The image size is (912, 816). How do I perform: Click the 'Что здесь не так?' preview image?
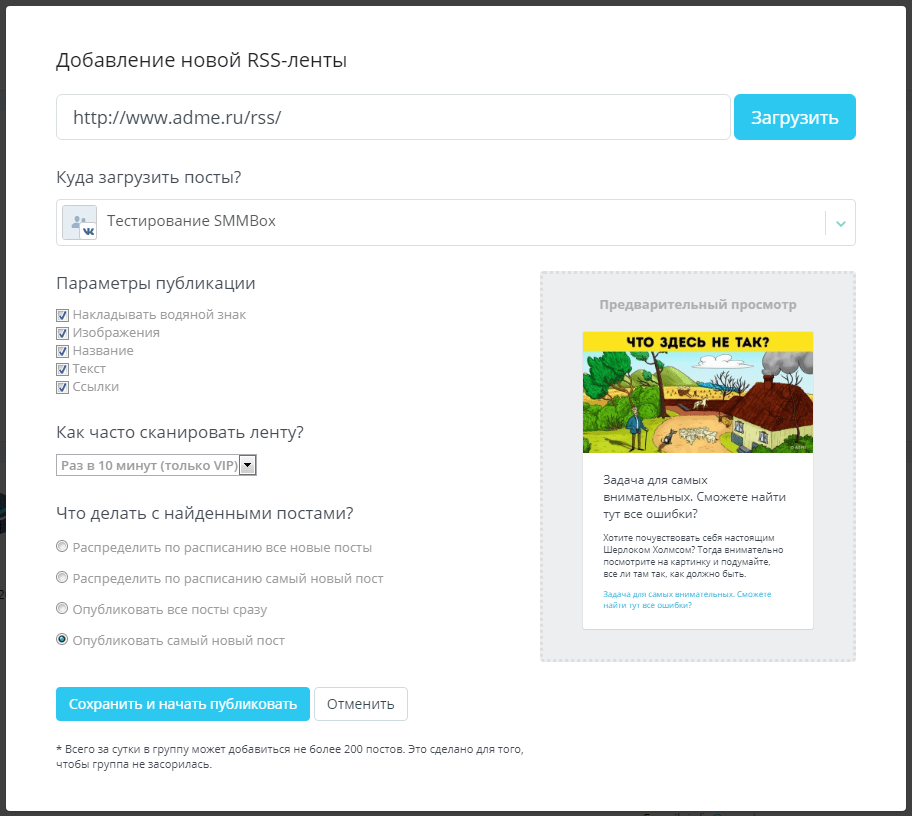click(697, 392)
